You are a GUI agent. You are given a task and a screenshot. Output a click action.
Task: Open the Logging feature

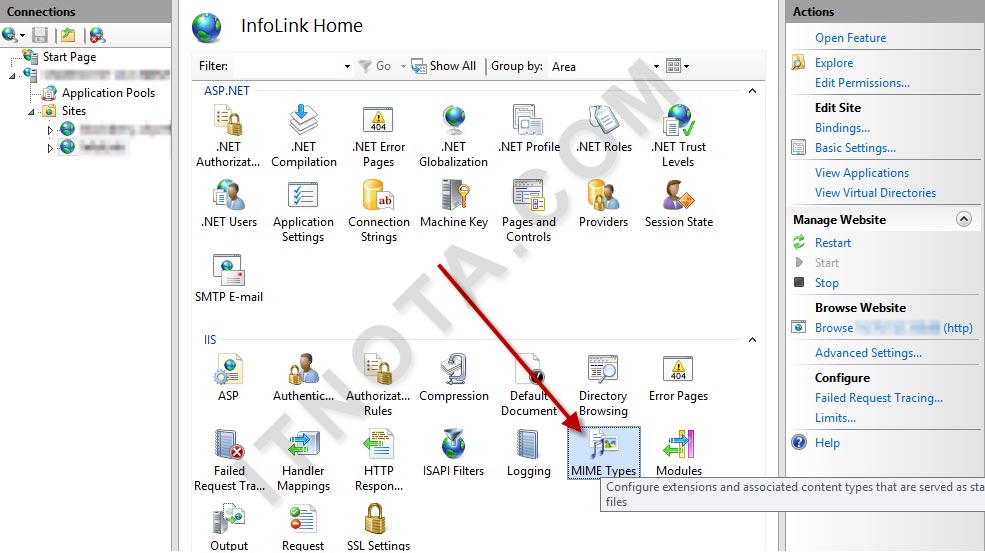[529, 452]
